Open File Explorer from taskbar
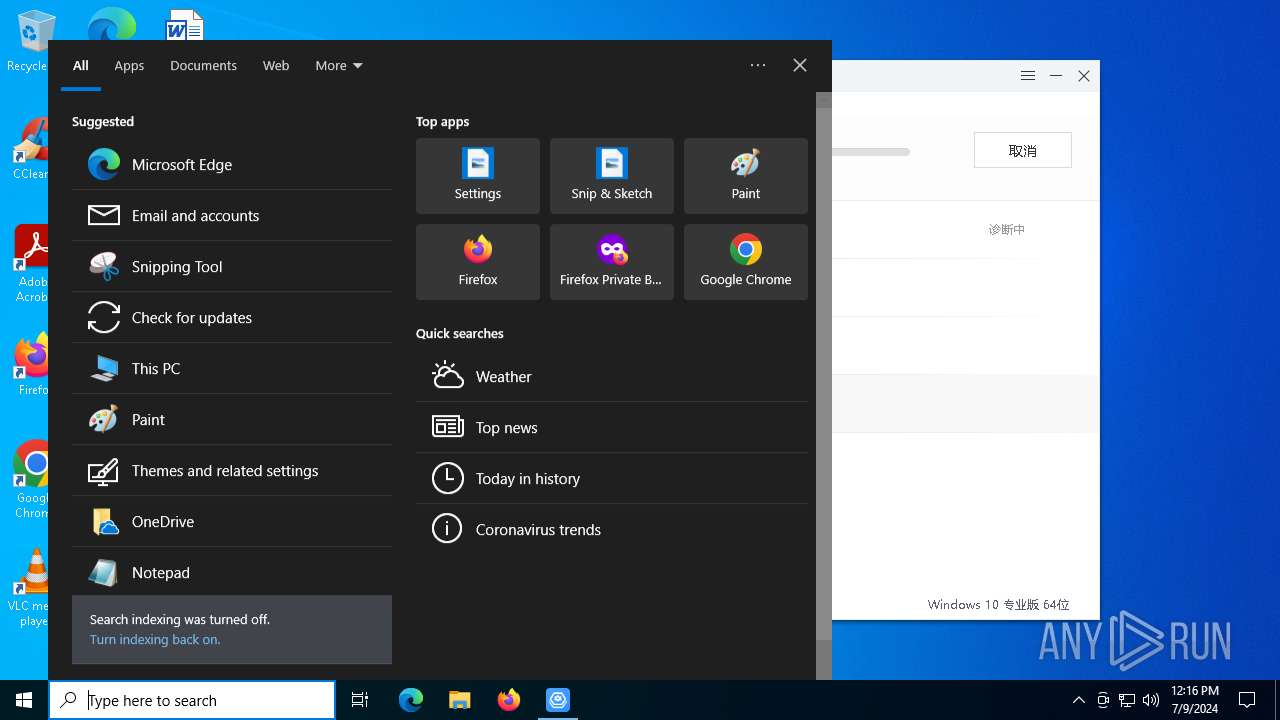1280x720 pixels. coord(460,700)
